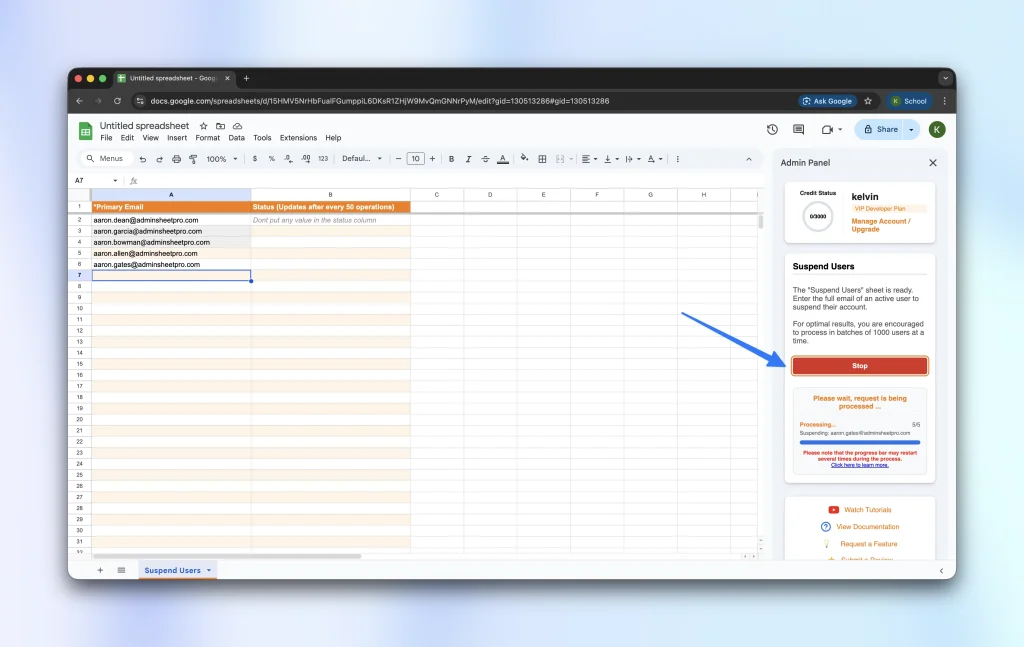Star the Untitled spreadsheet

click(203, 126)
